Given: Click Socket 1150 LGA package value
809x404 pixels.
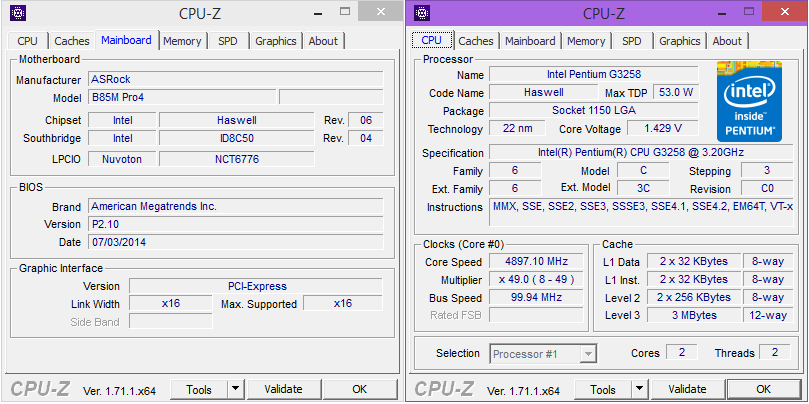Looking at the screenshot, I should pyautogui.click(x=593, y=110).
